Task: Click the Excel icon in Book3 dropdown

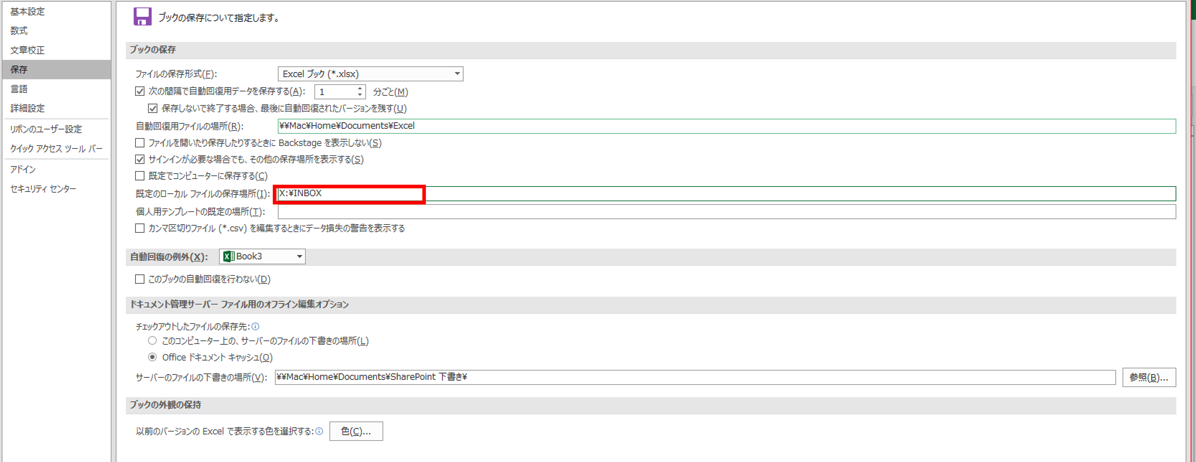Action: [228, 257]
